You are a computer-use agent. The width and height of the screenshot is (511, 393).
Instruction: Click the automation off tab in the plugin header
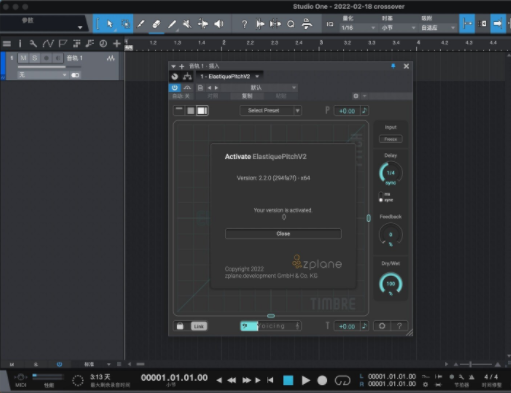pyautogui.click(x=181, y=96)
